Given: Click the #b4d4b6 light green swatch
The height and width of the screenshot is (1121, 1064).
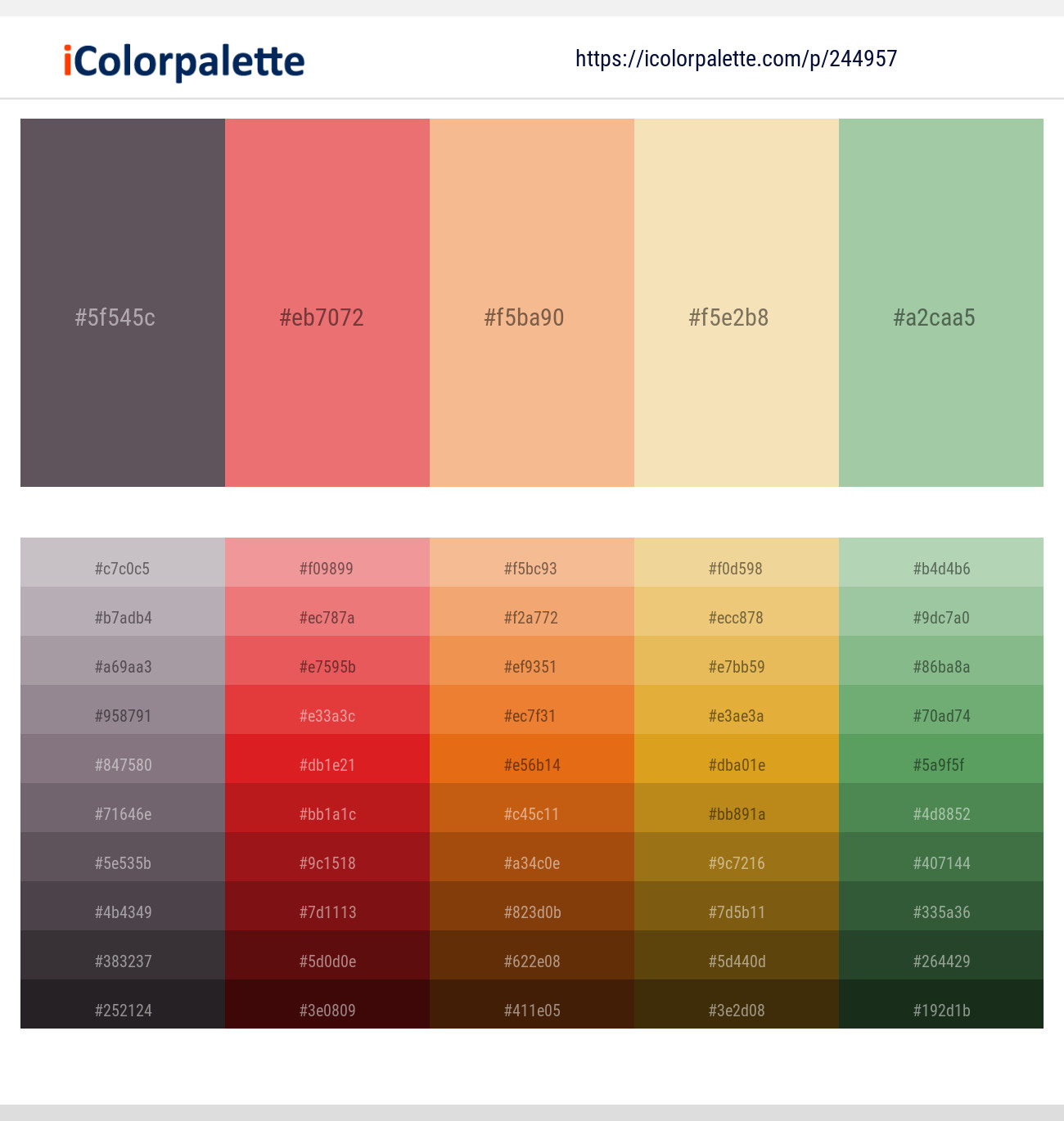Looking at the screenshot, I should [x=940, y=569].
